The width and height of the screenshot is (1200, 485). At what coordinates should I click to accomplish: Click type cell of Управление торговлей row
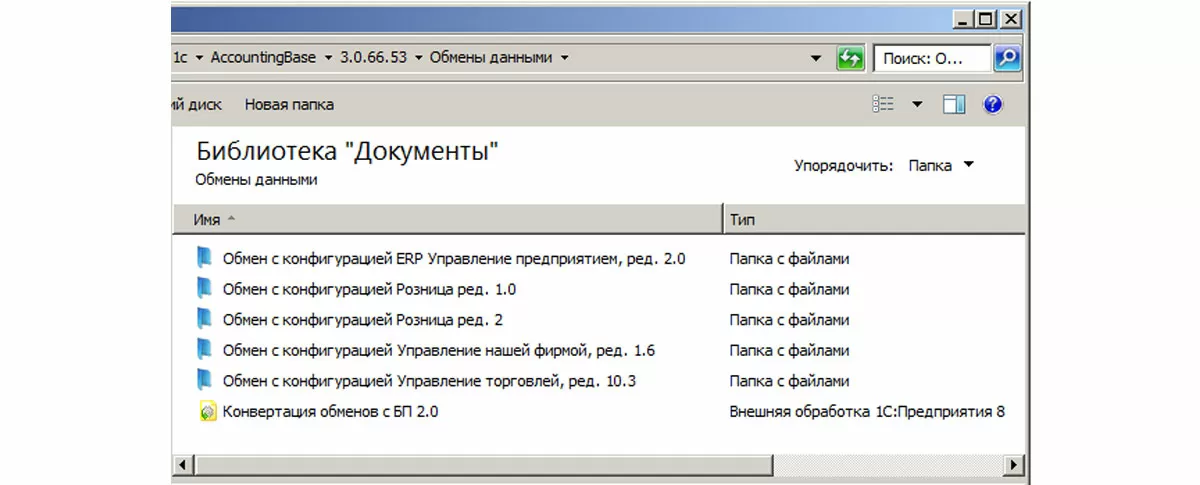[x=789, y=380]
